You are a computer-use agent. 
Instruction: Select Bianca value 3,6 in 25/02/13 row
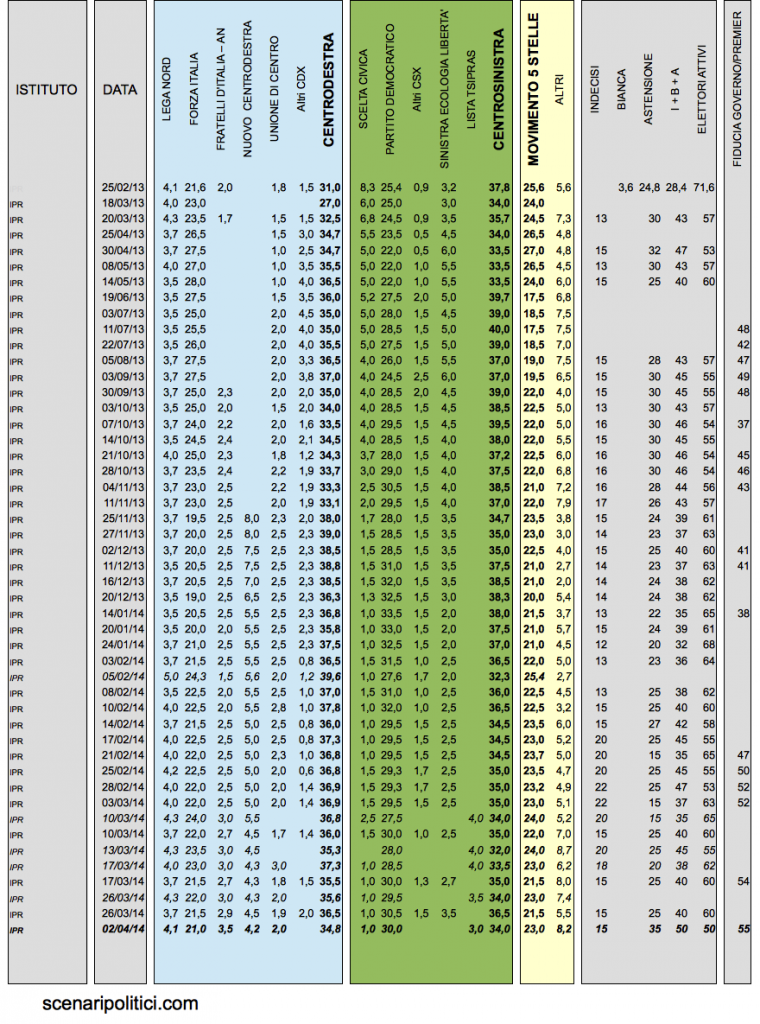625,187
